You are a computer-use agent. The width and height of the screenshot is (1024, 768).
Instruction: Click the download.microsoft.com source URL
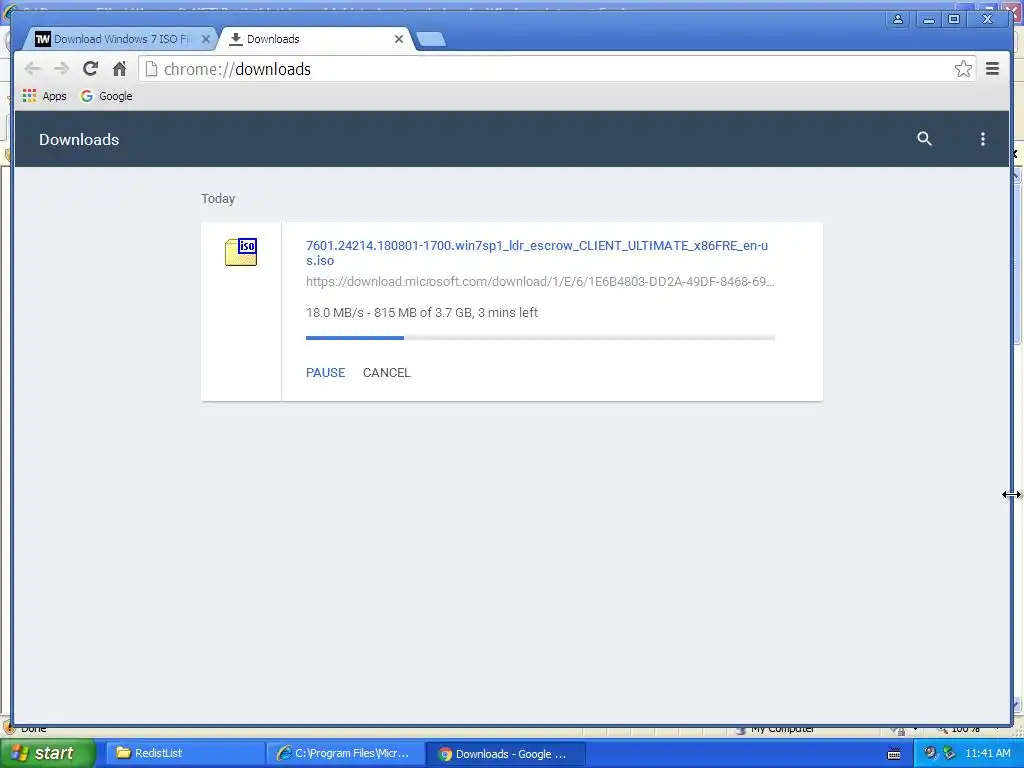click(x=540, y=281)
